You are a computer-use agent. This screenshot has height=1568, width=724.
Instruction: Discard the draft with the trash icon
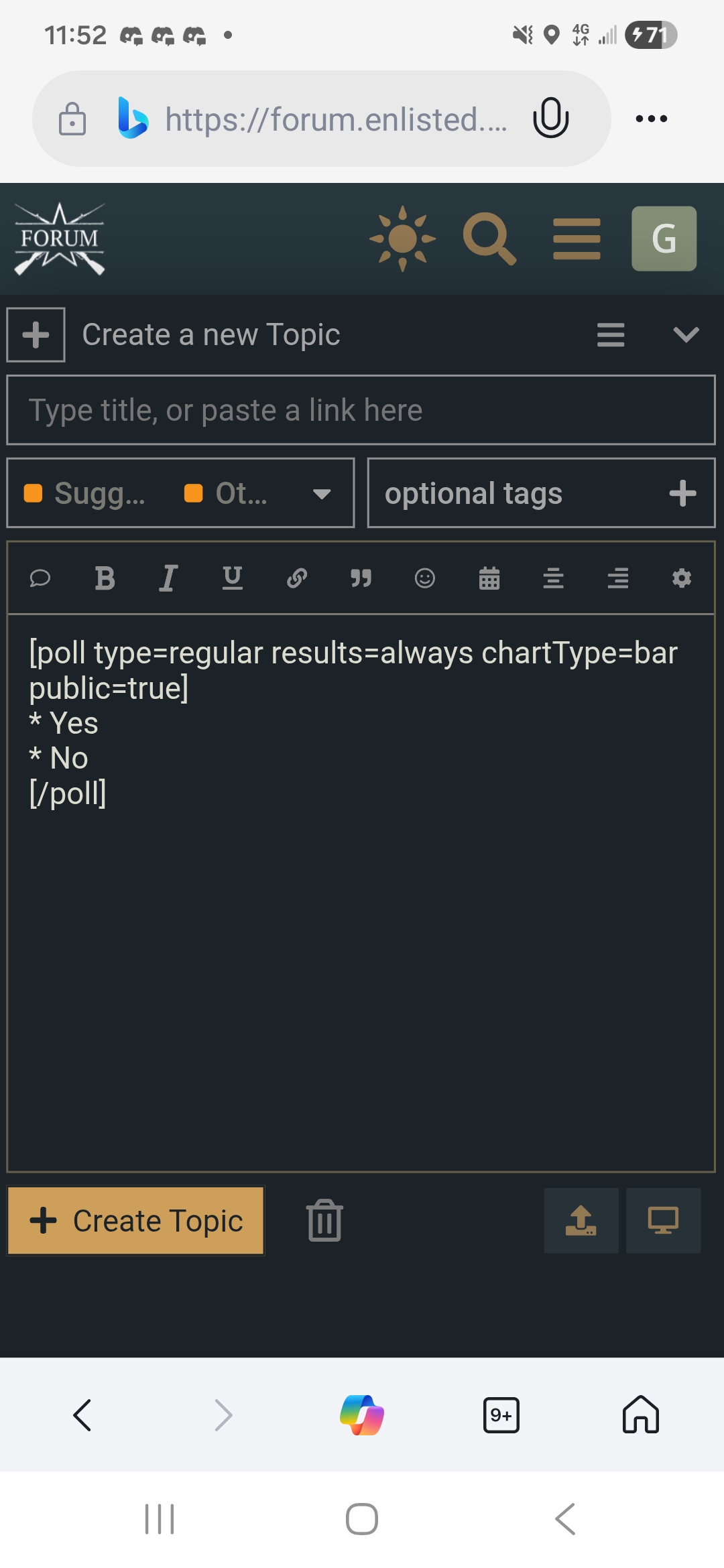point(324,1220)
